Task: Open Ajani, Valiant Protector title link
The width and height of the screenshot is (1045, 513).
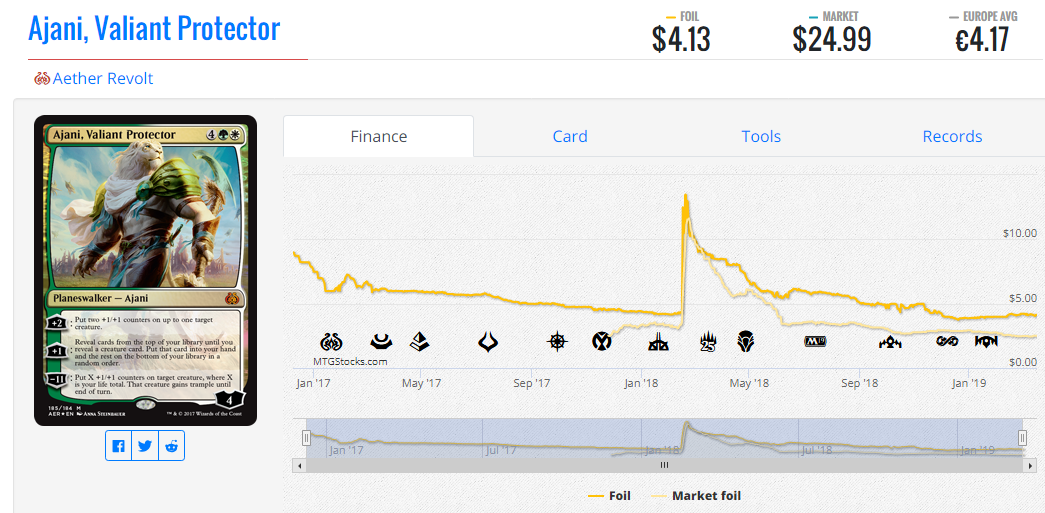Action: (x=154, y=29)
